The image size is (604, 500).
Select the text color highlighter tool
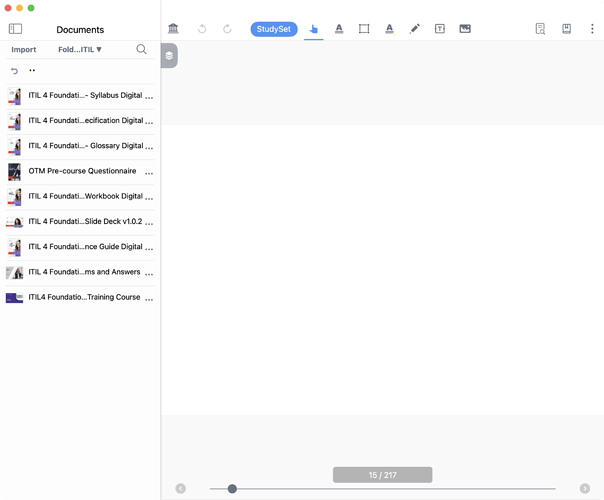(x=390, y=29)
